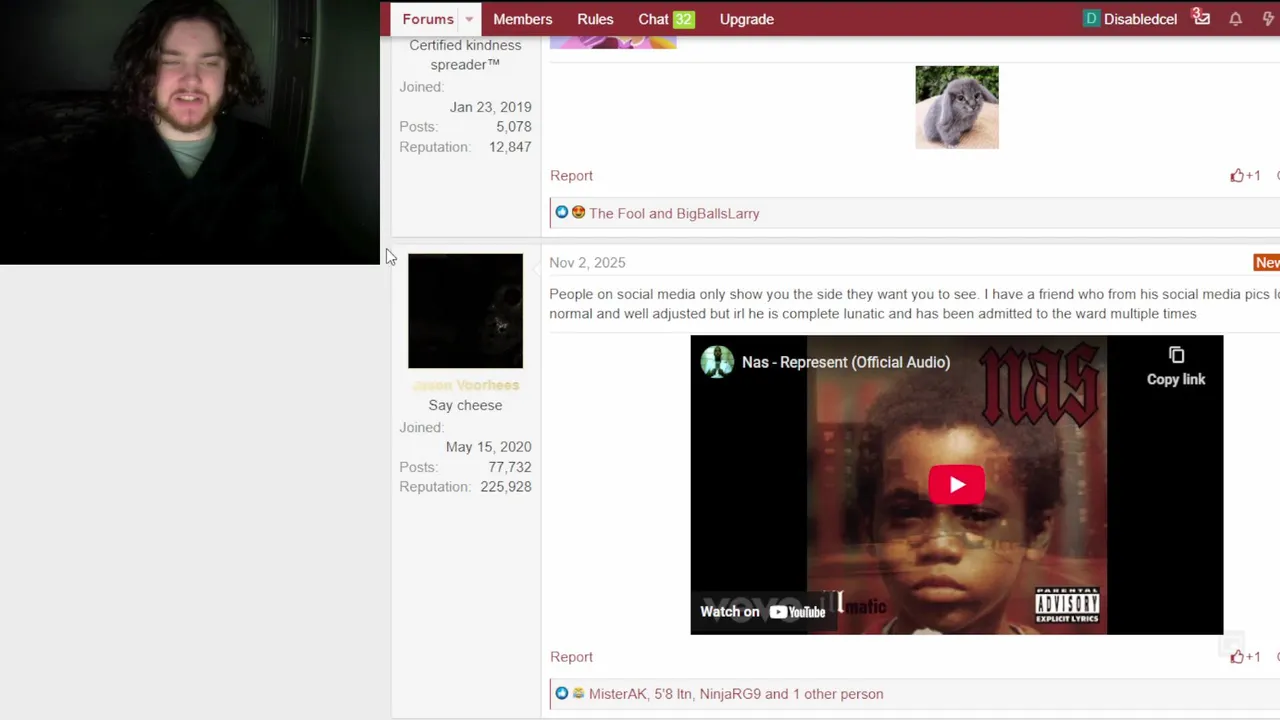Open the Say cheese user's avatar
Screen dimensions: 1280x720
[465, 311]
